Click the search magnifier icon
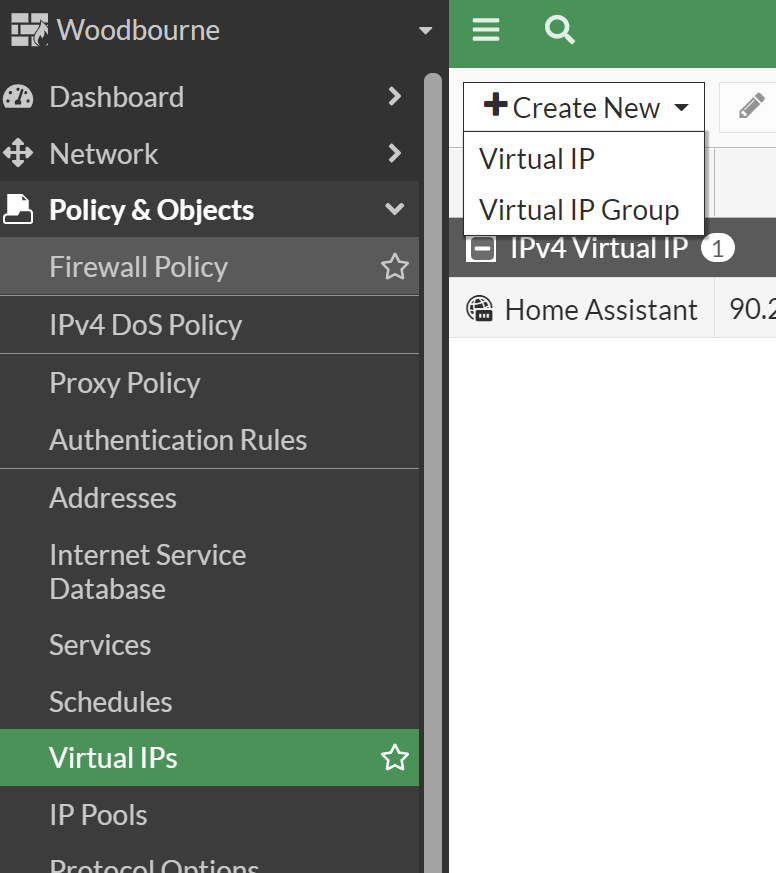776x873 pixels. pos(560,30)
